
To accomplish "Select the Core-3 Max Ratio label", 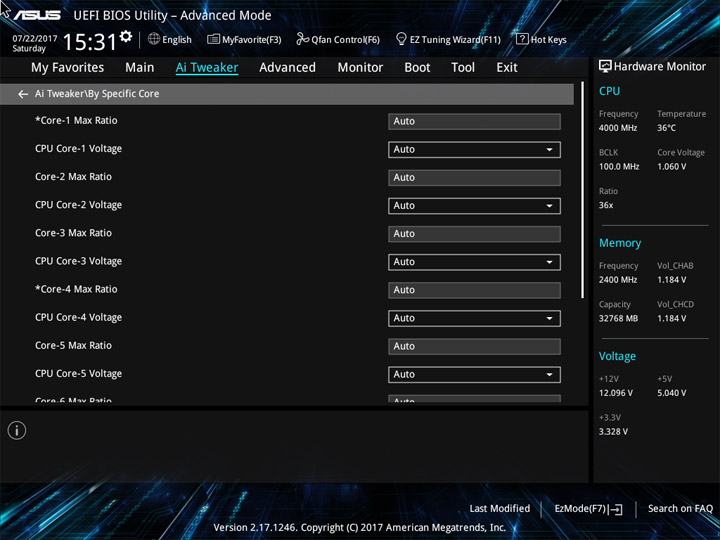I will (73, 233).
